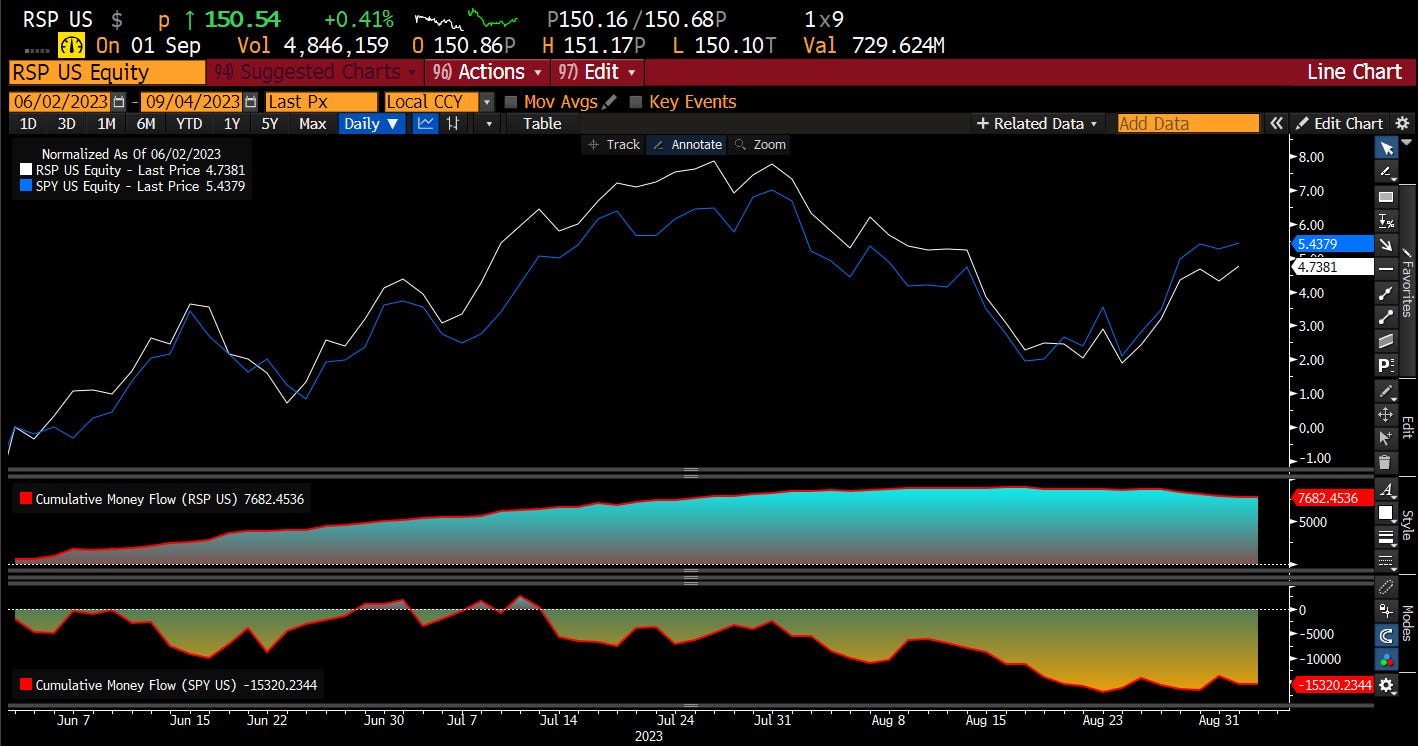Choose the rectangle annotation tool

tap(1386, 196)
